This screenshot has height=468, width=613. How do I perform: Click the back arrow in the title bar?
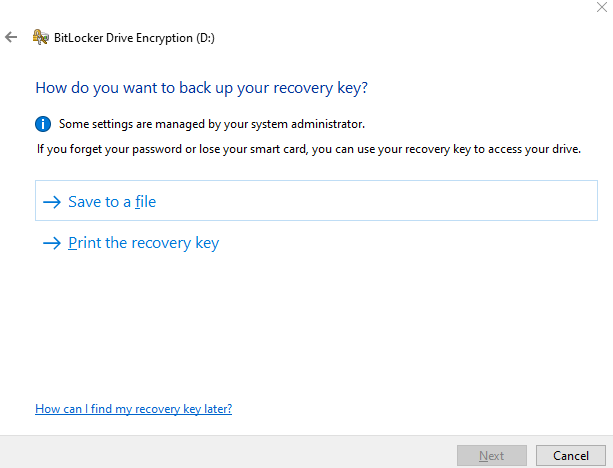(x=11, y=38)
